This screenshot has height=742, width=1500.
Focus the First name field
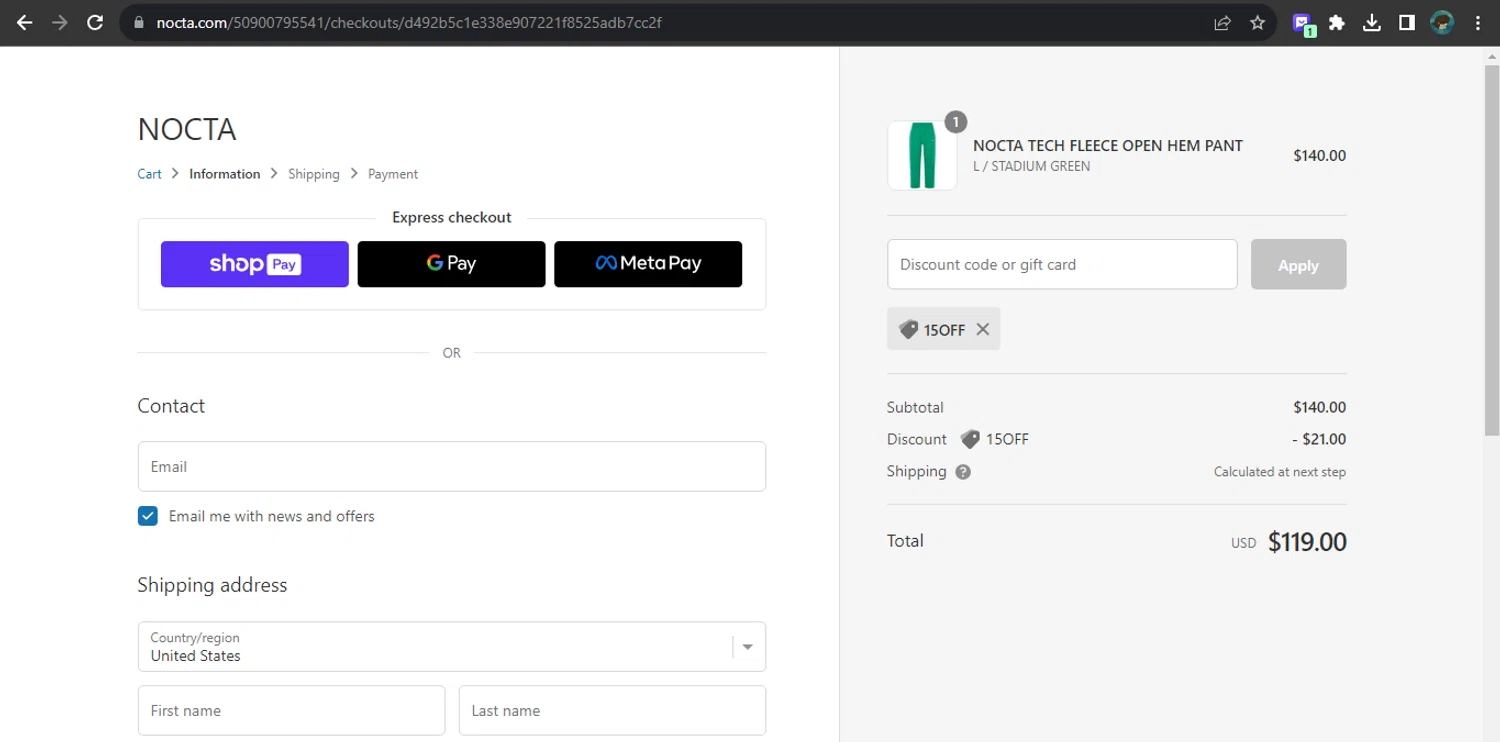[x=291, y=710]
